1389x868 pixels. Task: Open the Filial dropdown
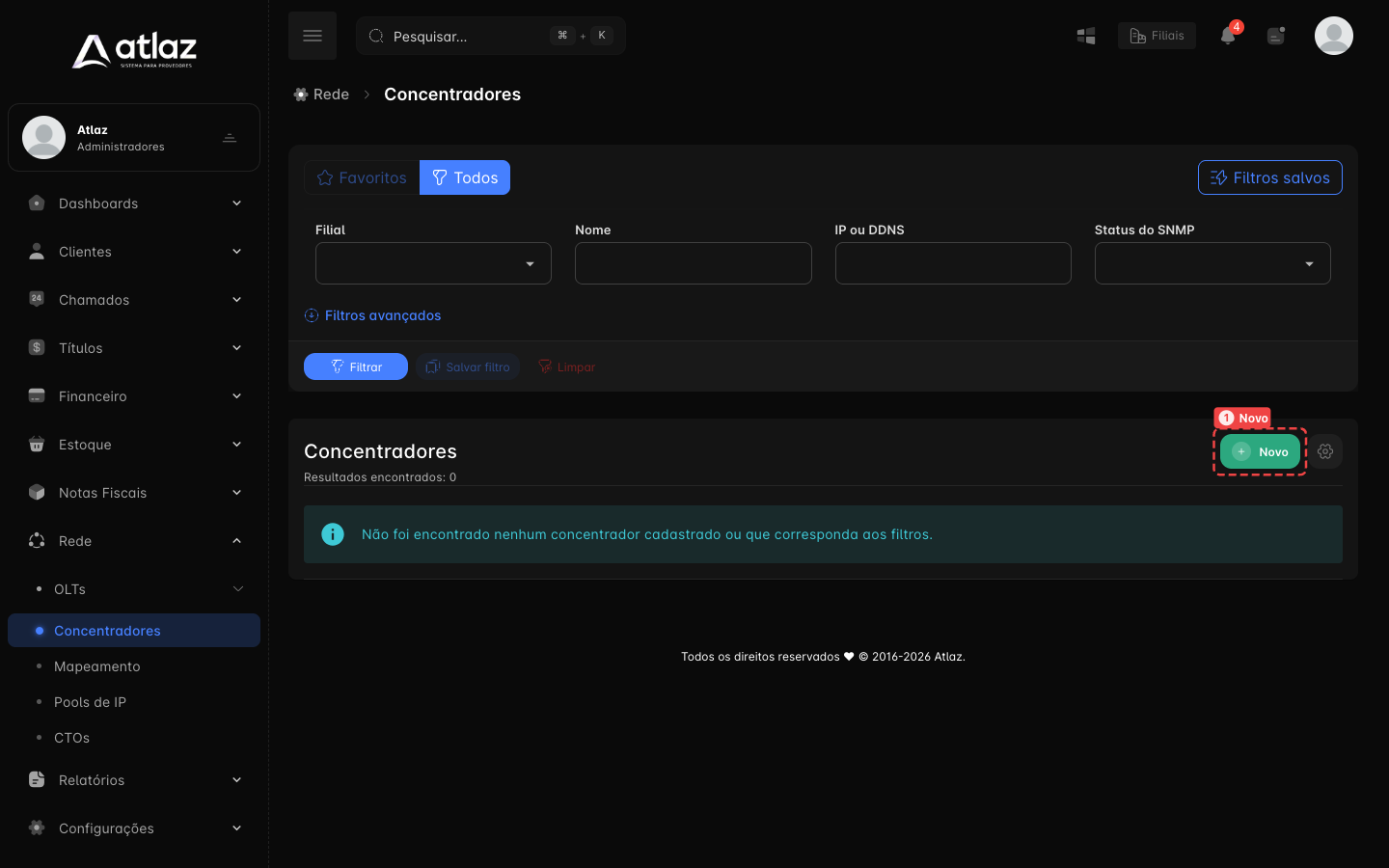click(x=433, y=263)
